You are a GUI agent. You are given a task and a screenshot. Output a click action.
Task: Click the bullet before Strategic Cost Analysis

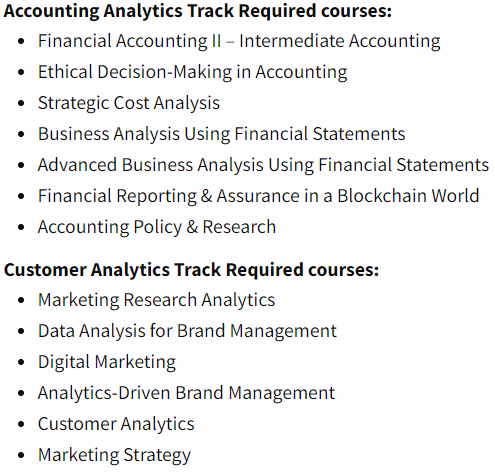(21, 103)
